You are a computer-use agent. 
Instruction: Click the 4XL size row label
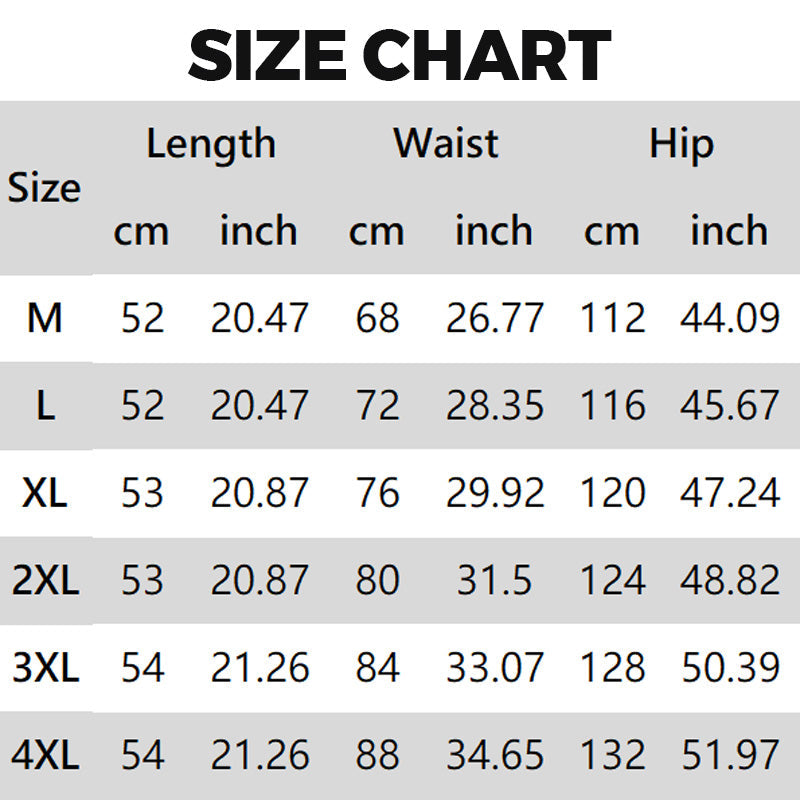pos(44,755)
